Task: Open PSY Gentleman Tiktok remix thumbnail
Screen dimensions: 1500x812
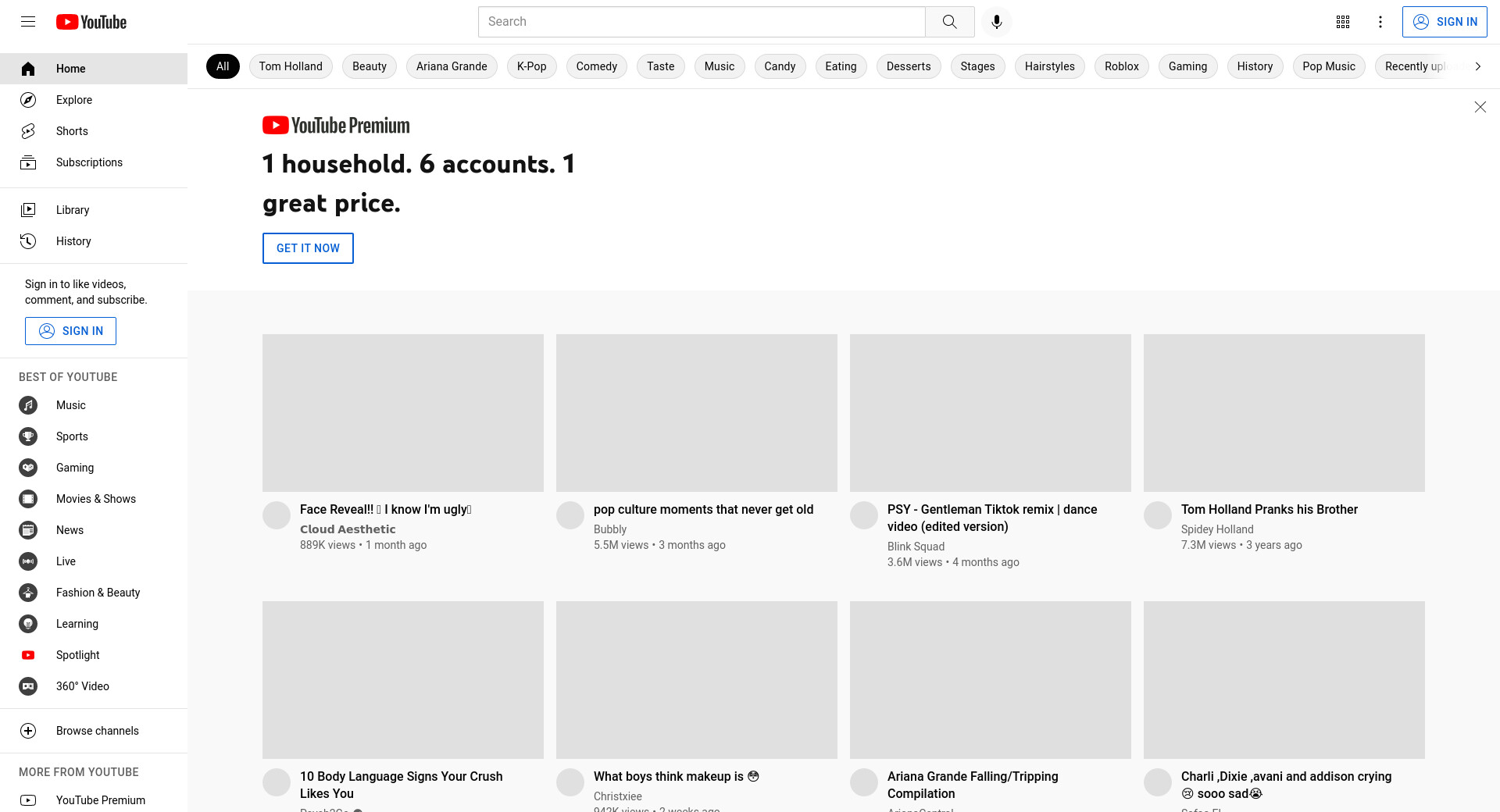Action: [991, 413]
